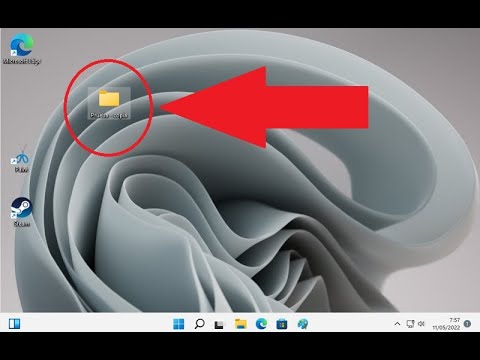Launch Microsoft Edge from the taskbar
This screenshot has height=360, width=480.
(x=261, y=324)
